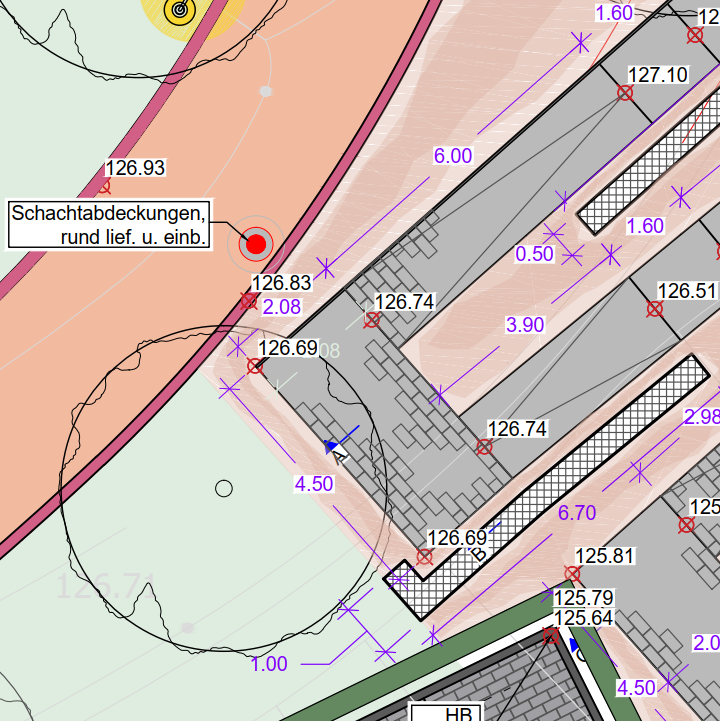Click the 125.64 elevation label
This screenshot has width=720, height=721.
click(583, 618)
